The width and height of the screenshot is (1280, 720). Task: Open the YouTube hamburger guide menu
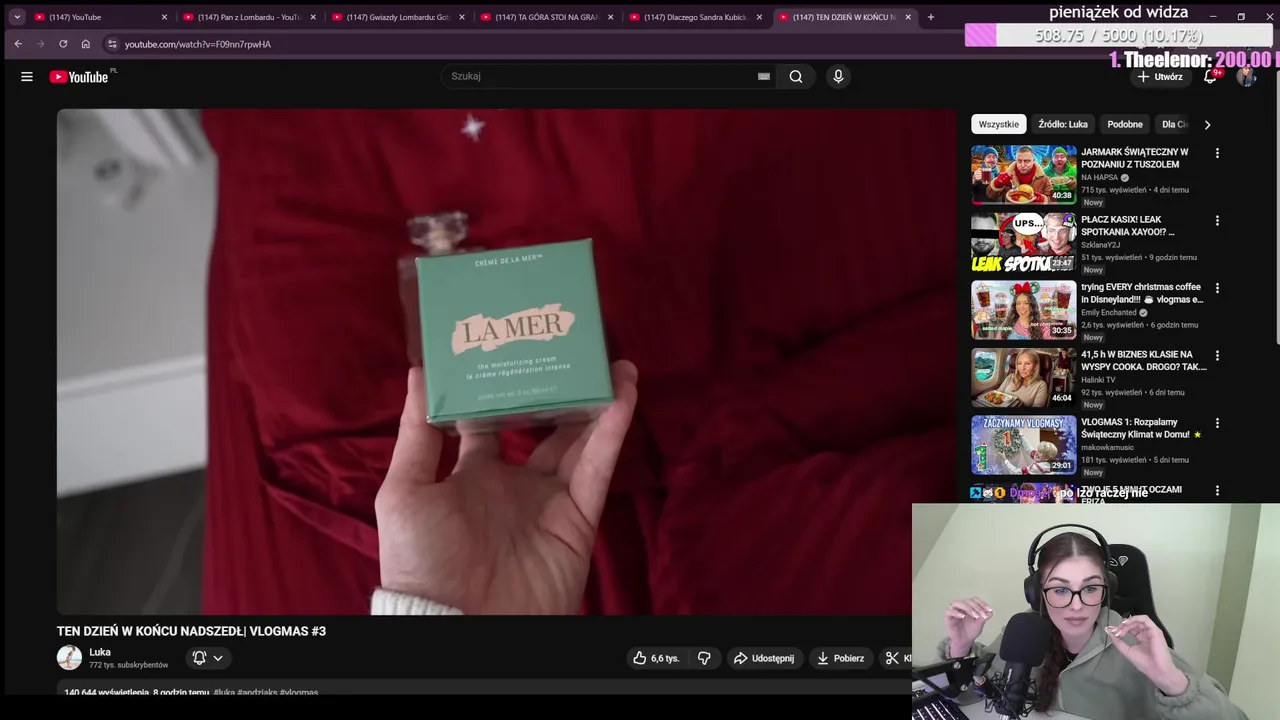tap(27, 77)
